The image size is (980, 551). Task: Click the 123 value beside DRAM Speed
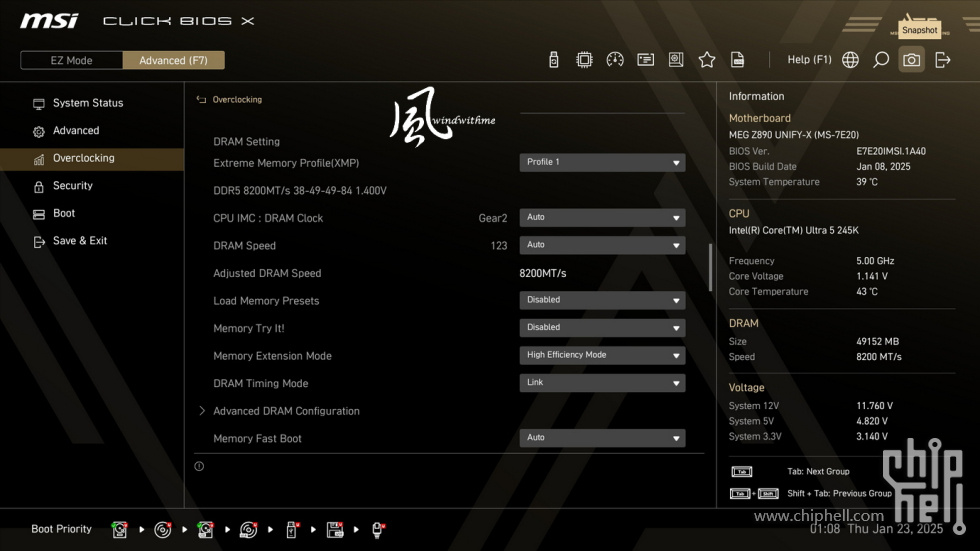tap(499, 246)
